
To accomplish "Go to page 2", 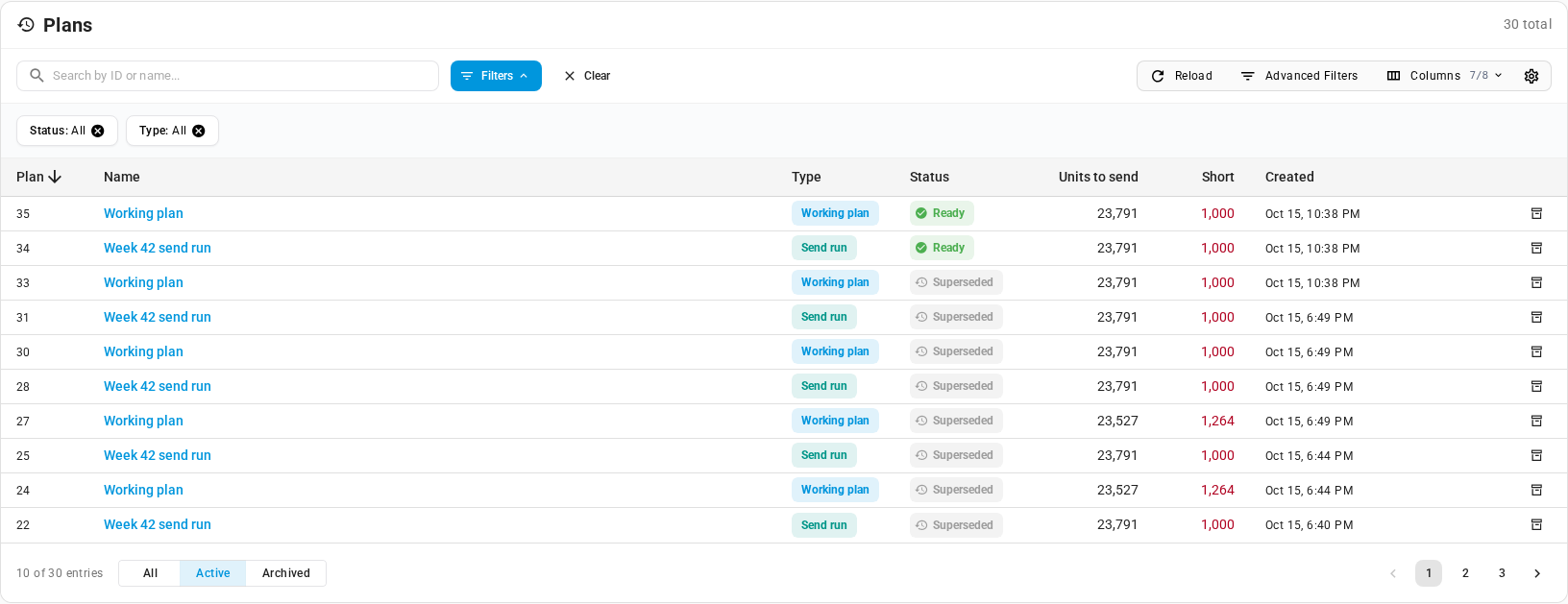I will (1465, 573).
